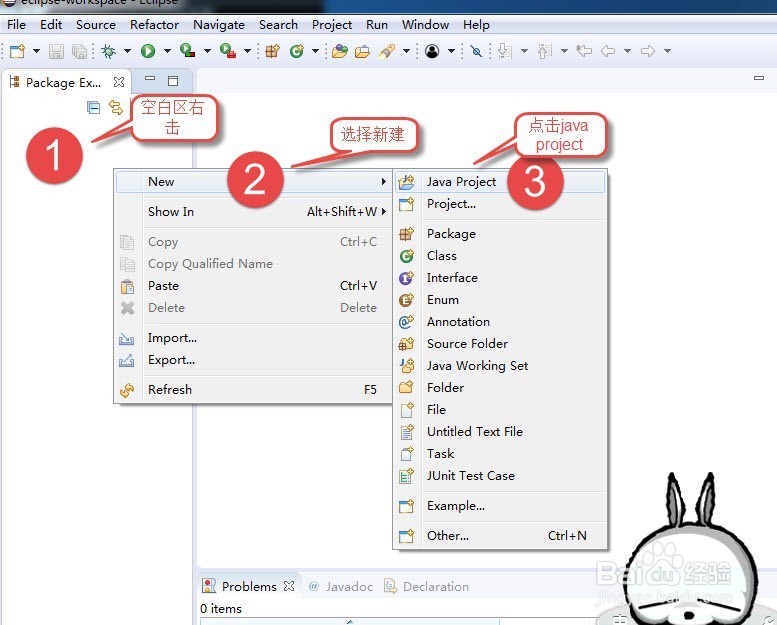The width and height of the screenshot is (777, 625).
Task: Choose Java Project from New submenu
Action: click(x=500, y=182)
